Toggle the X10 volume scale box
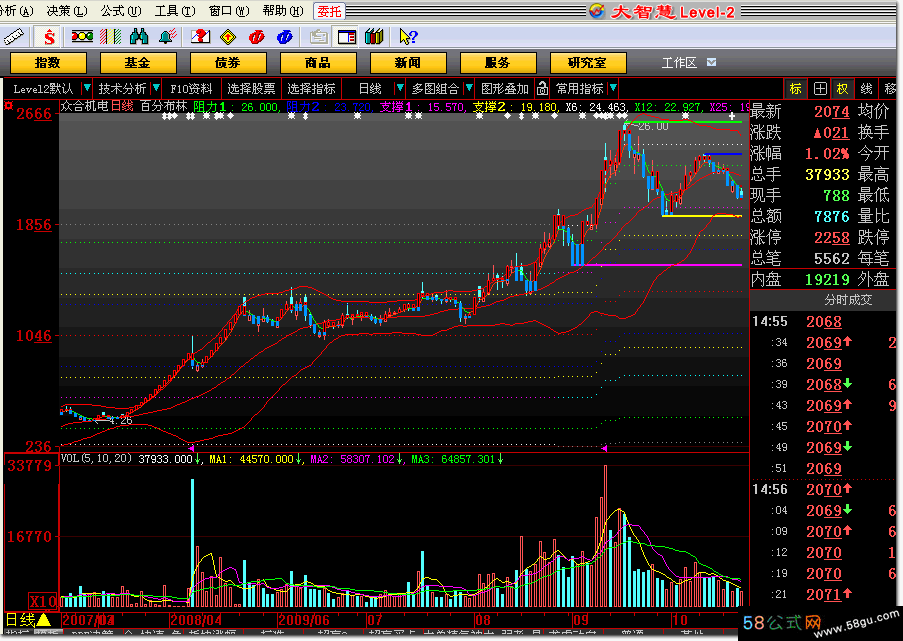The height and width of the screenshot is (641, 903). click(x=44, y=601)
